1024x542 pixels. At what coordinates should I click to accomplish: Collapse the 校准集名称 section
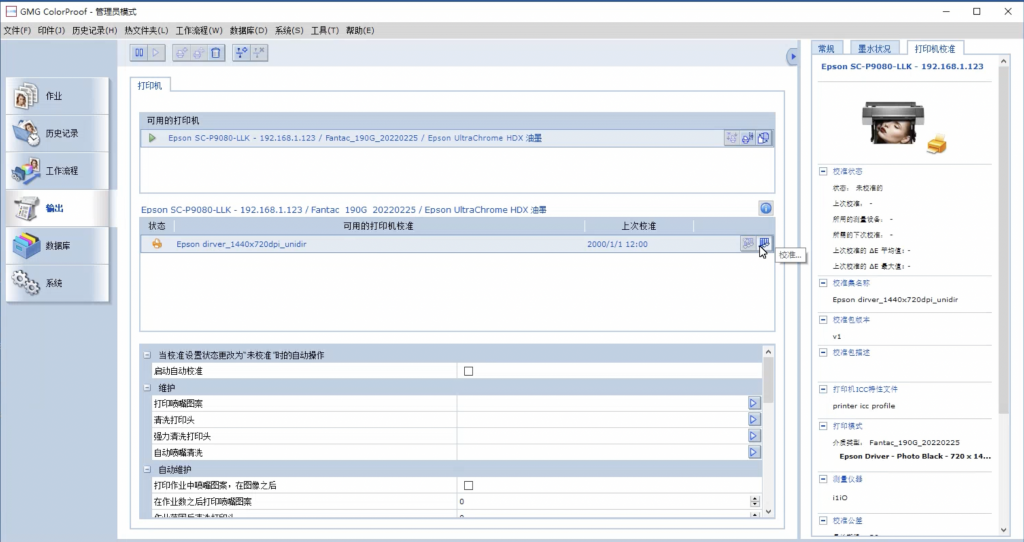coord(823,283)
